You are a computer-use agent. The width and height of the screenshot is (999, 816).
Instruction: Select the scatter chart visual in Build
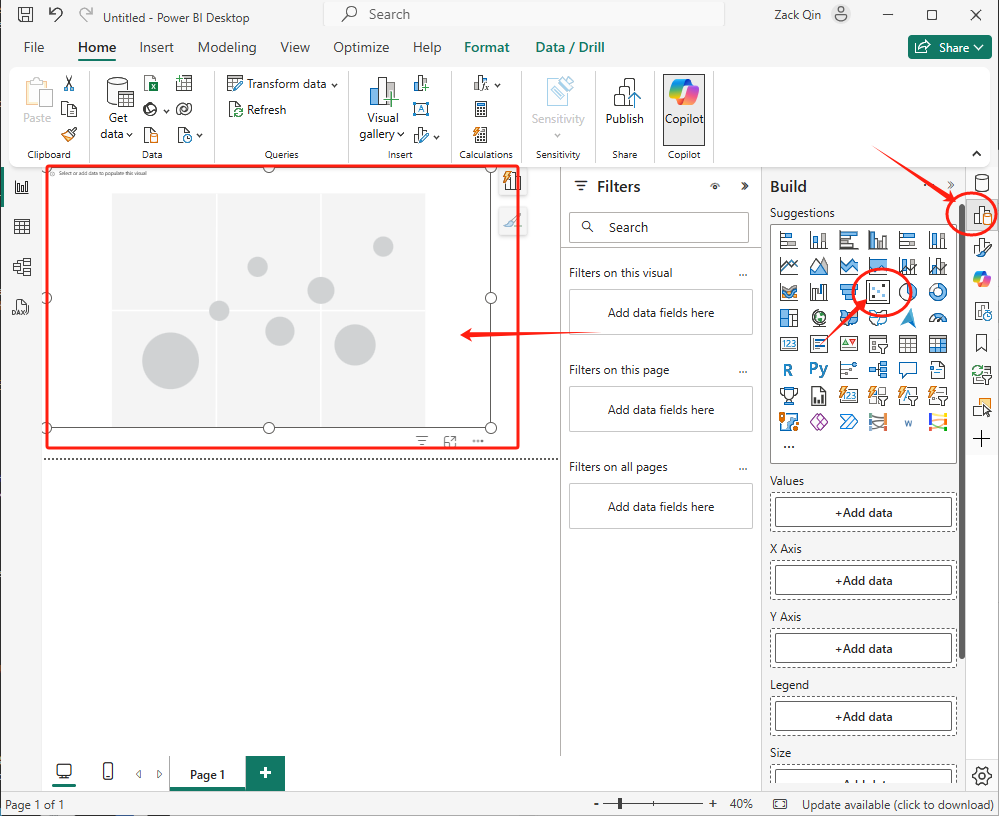(878, 292)
